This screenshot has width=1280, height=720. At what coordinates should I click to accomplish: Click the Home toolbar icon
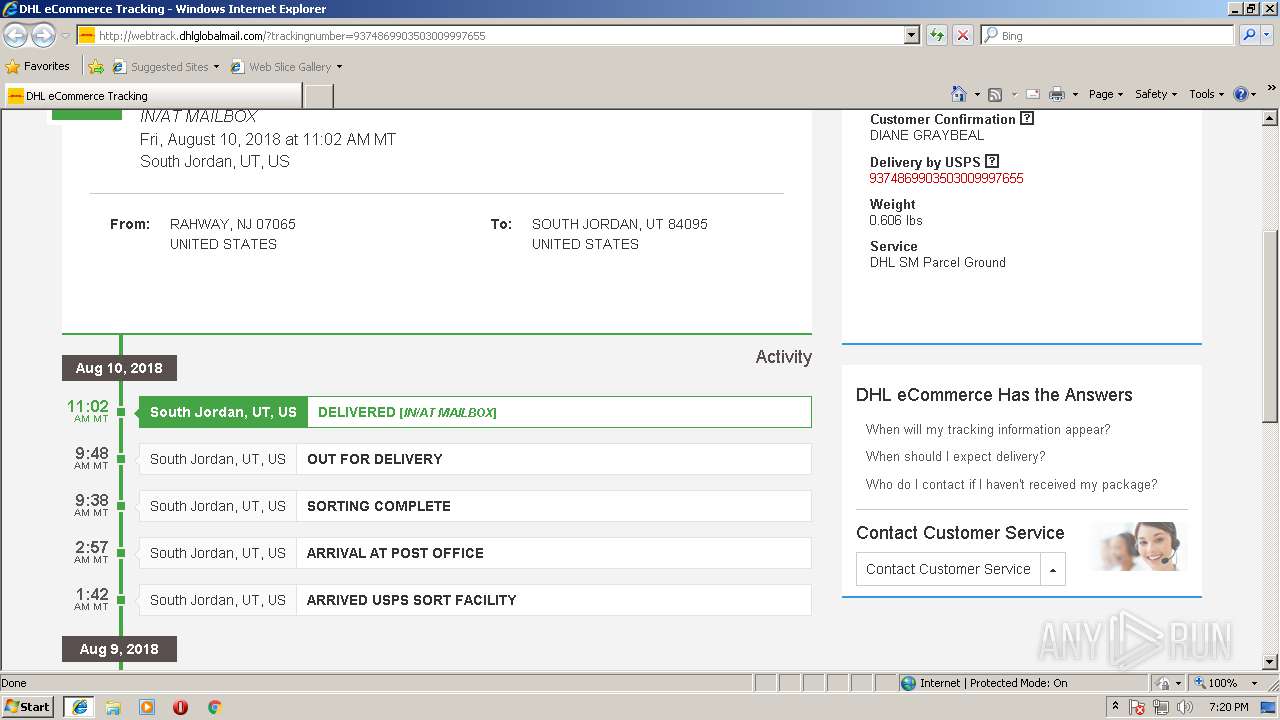click(x=958, y=94)
